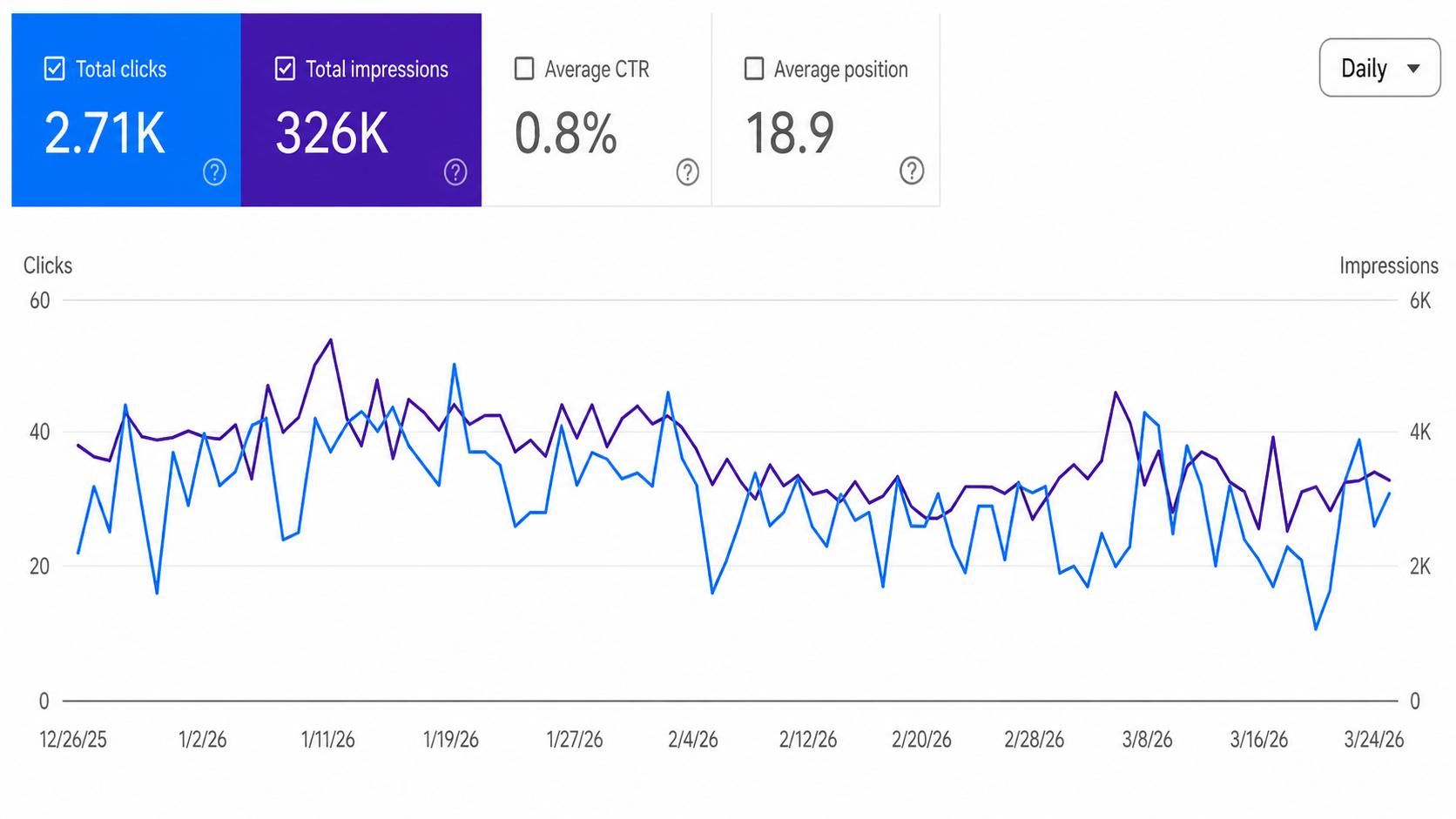This screenshot has width=1456, height=819.
Task: Click help icon on Average position card
Action: (x=912, y=171)
